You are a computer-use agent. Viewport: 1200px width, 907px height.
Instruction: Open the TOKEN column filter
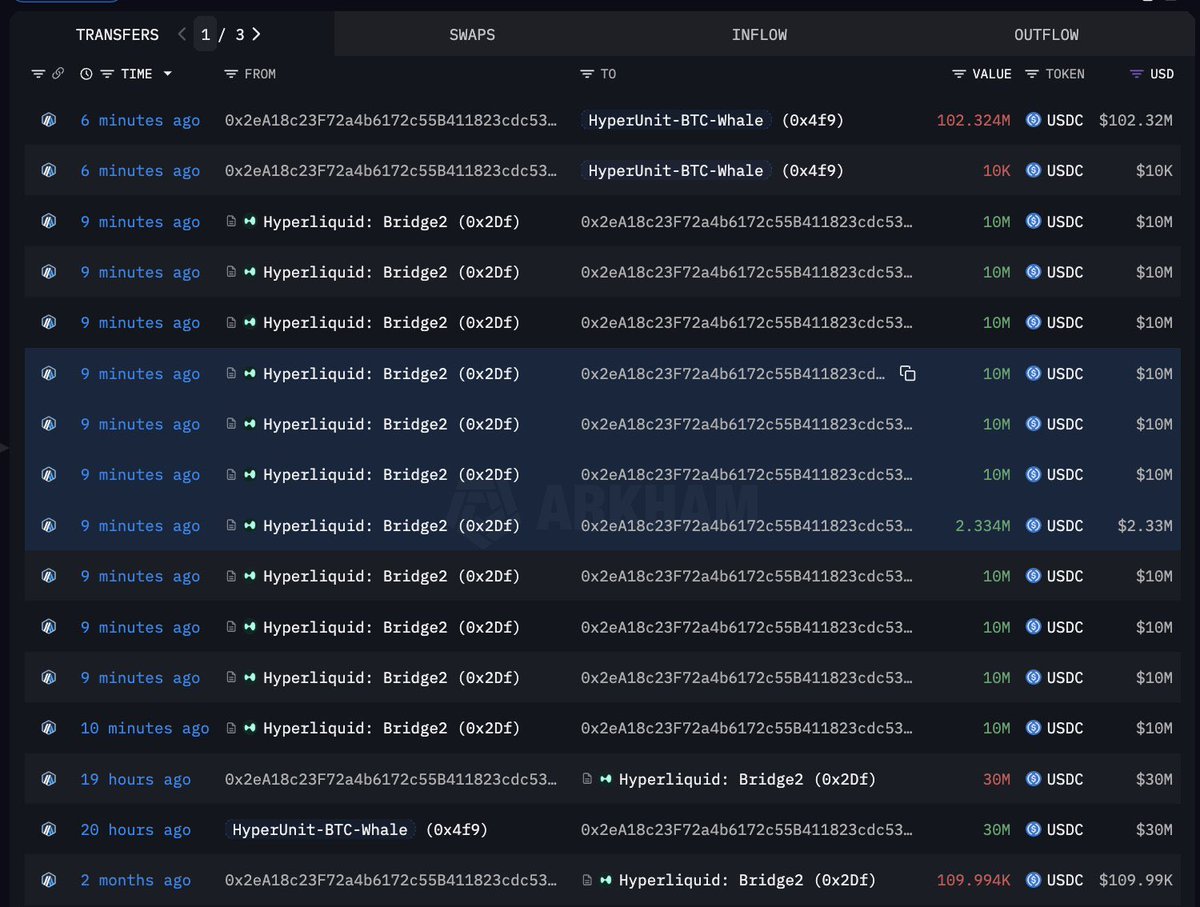pos(1033,74)
